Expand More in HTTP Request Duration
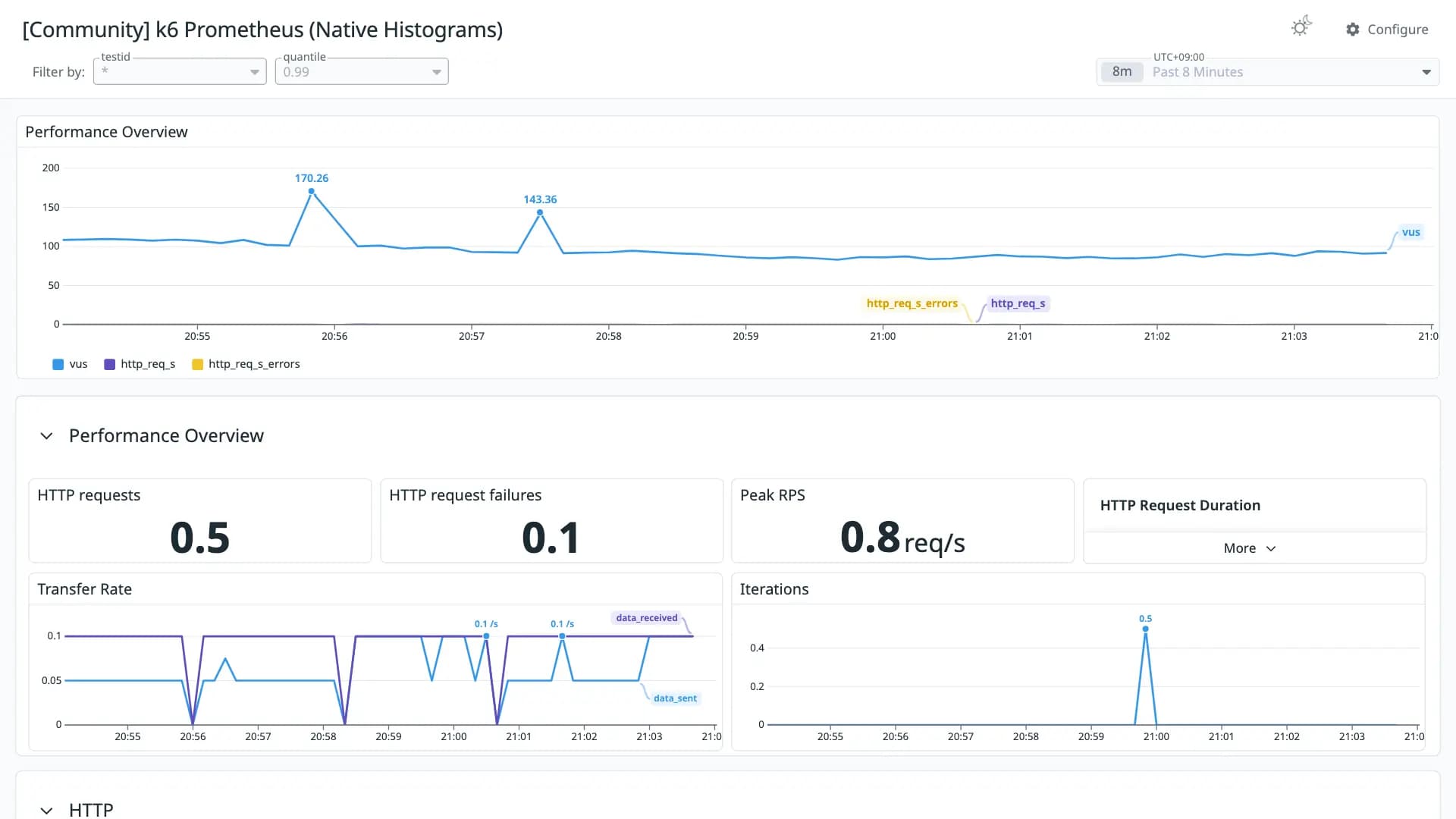Viewport: 1456px width, 819px height. click(x=1250, y=548)
